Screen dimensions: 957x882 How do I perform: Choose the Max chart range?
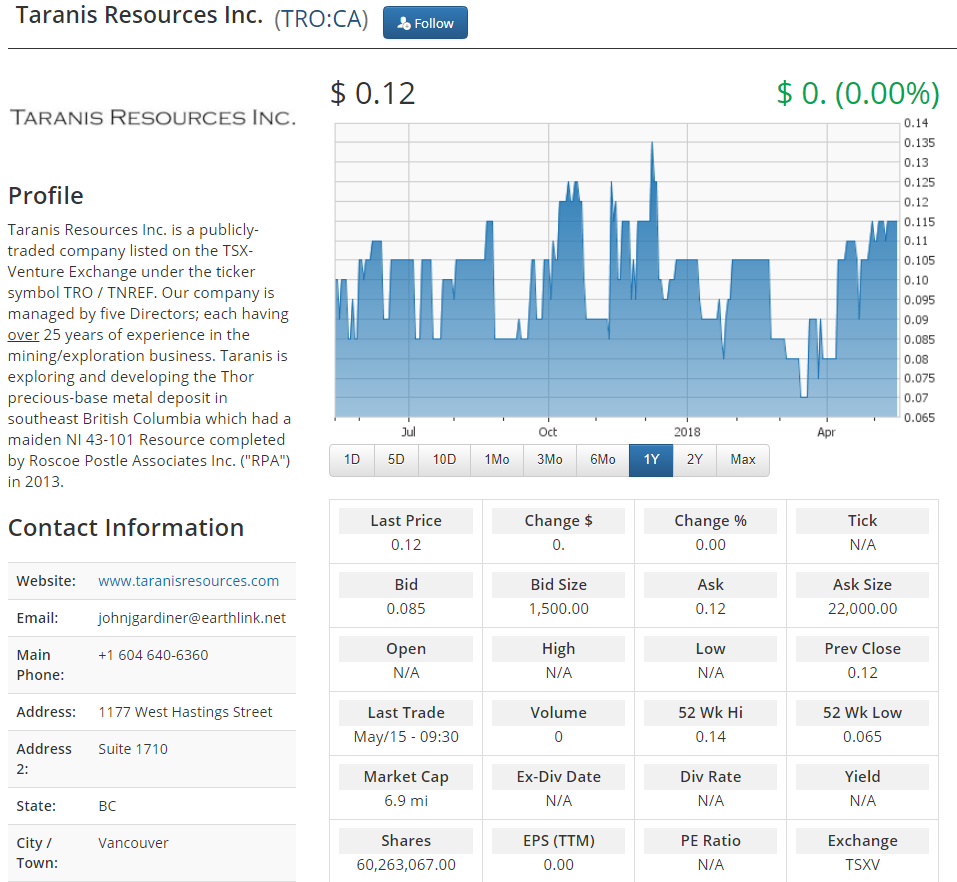click(x=743, y=460)
